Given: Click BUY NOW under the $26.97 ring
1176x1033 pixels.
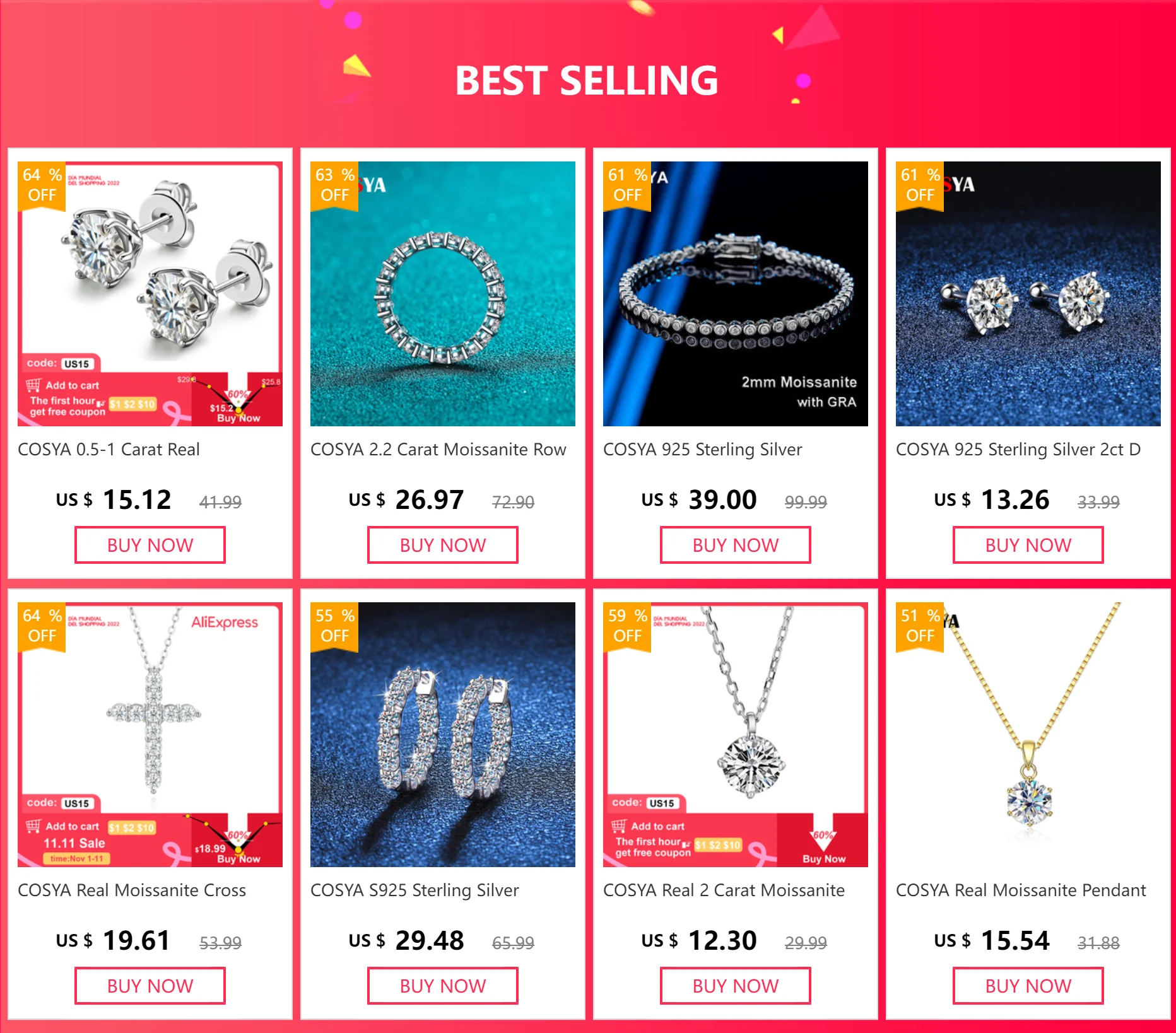Looking at the screenshot, I should click(443, 545).
